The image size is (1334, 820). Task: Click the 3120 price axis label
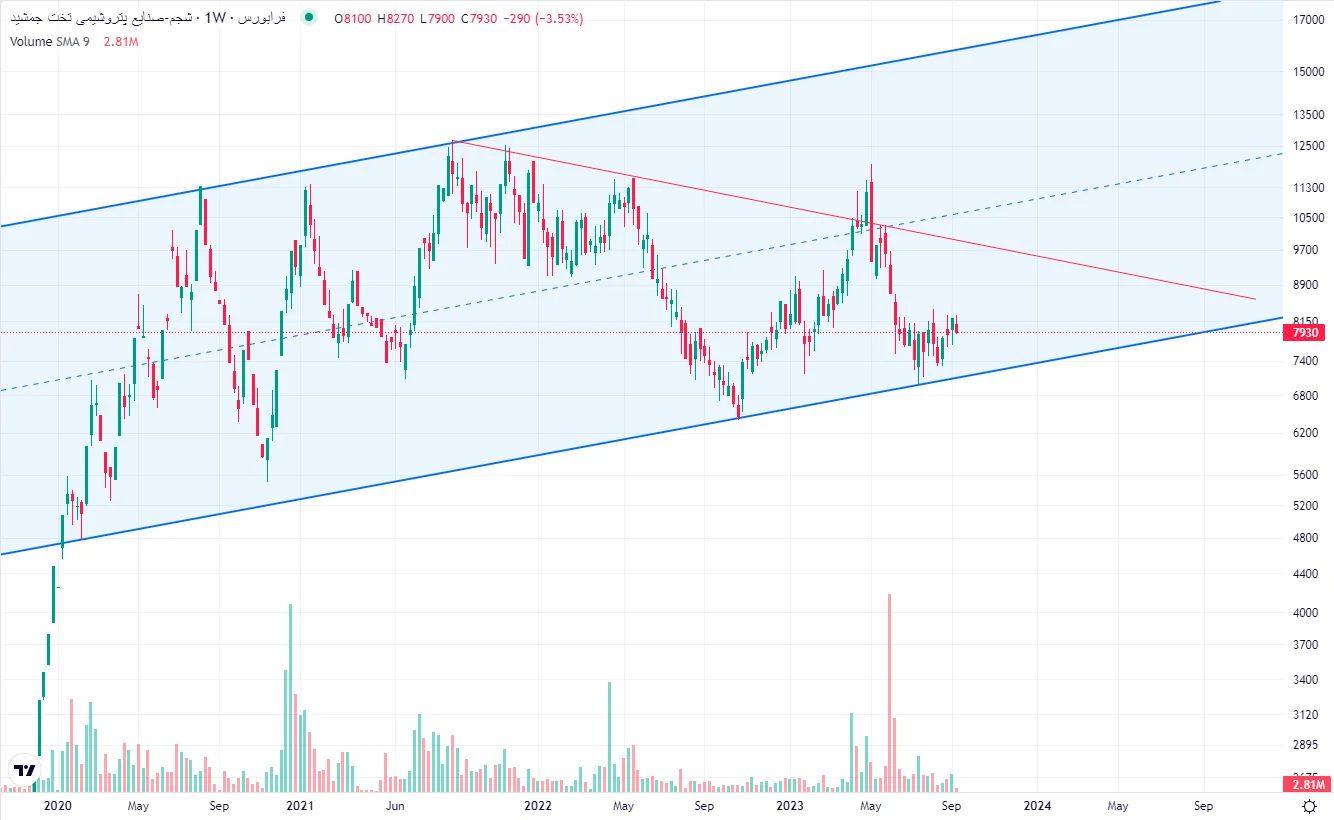coord(1308,716)
